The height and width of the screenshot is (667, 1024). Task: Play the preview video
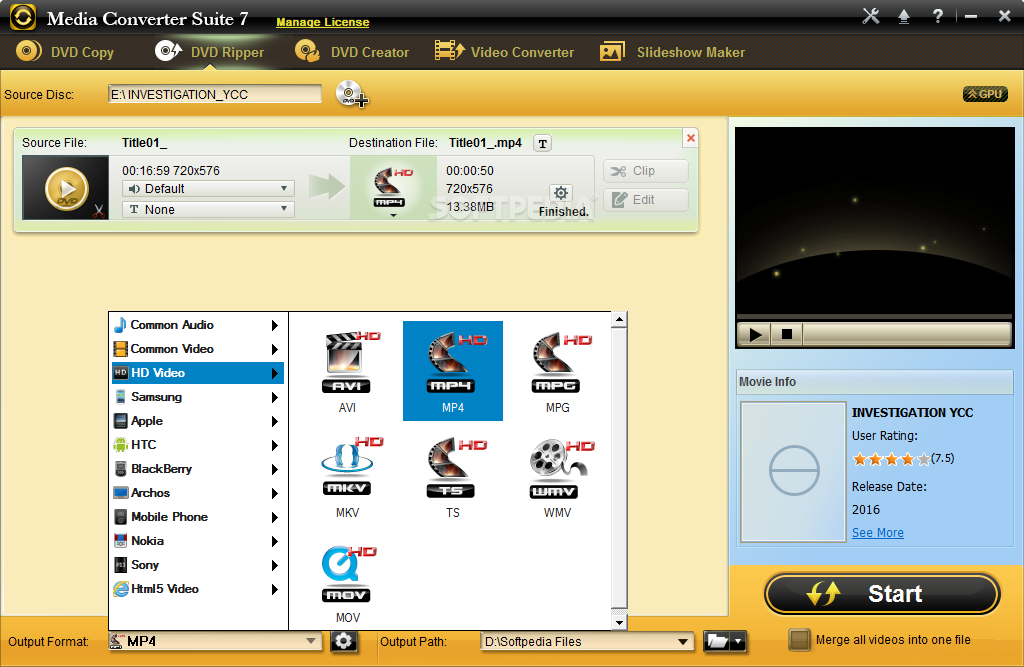pos(755,334)
